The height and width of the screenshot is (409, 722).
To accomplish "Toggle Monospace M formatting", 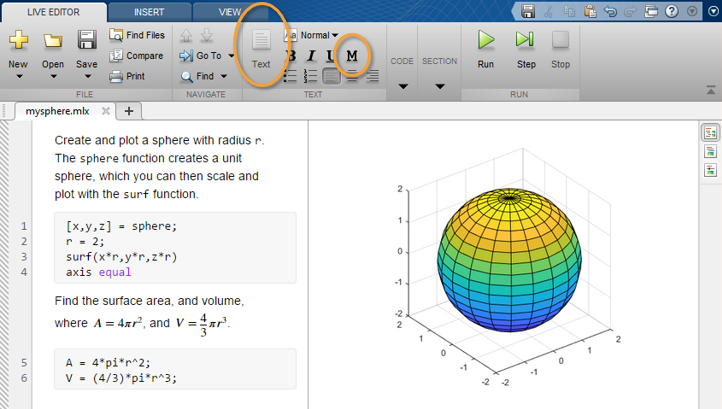I will point(352,56).
